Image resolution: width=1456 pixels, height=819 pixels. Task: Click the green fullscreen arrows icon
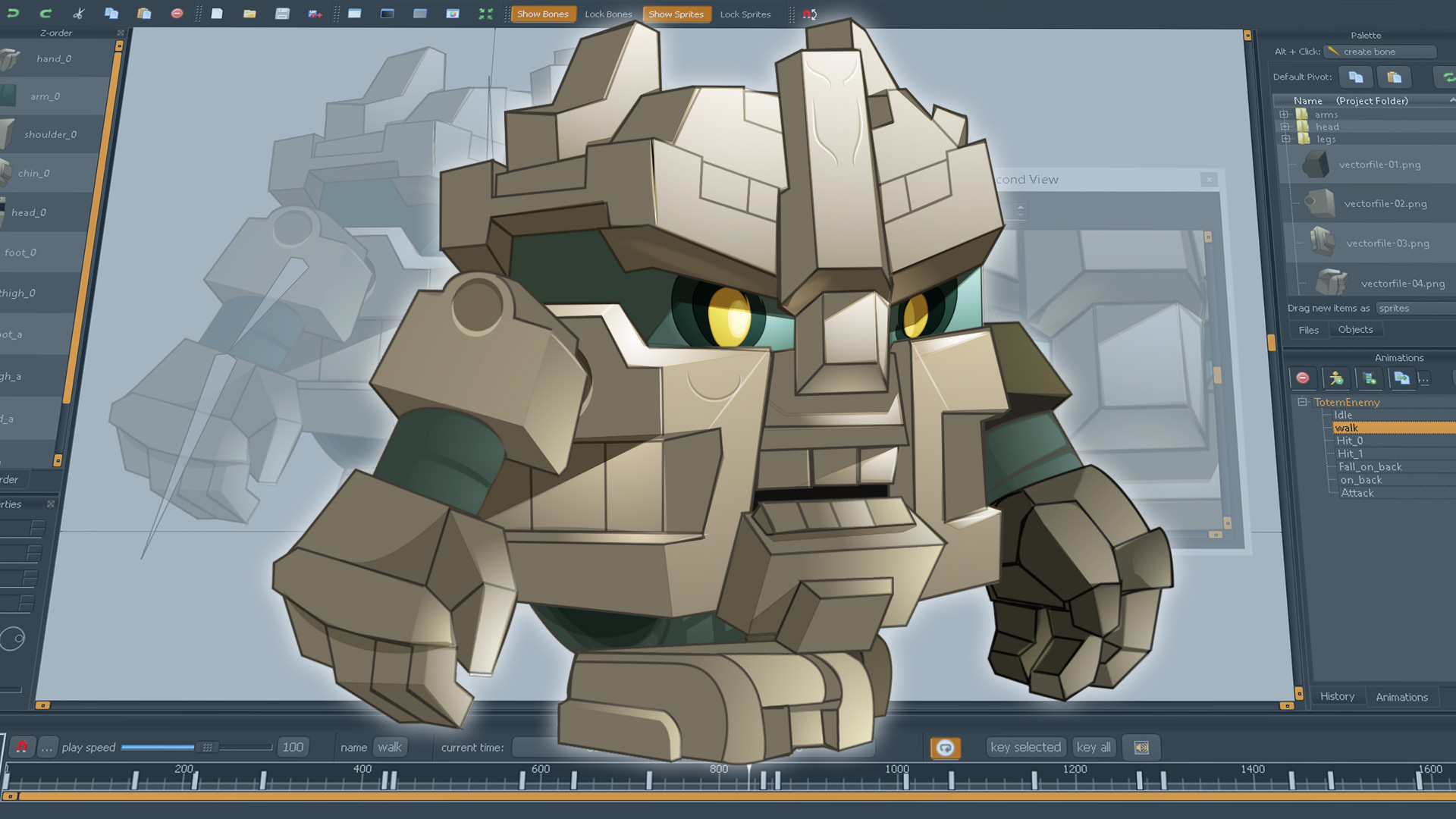point(485,14)
